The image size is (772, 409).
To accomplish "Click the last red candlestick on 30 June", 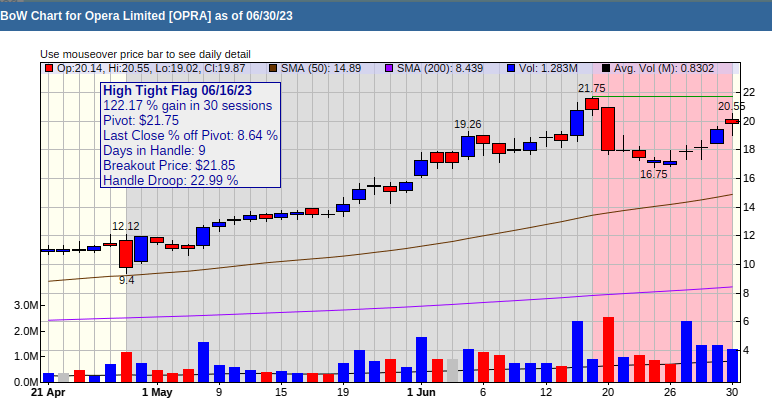I will point(732,121).
